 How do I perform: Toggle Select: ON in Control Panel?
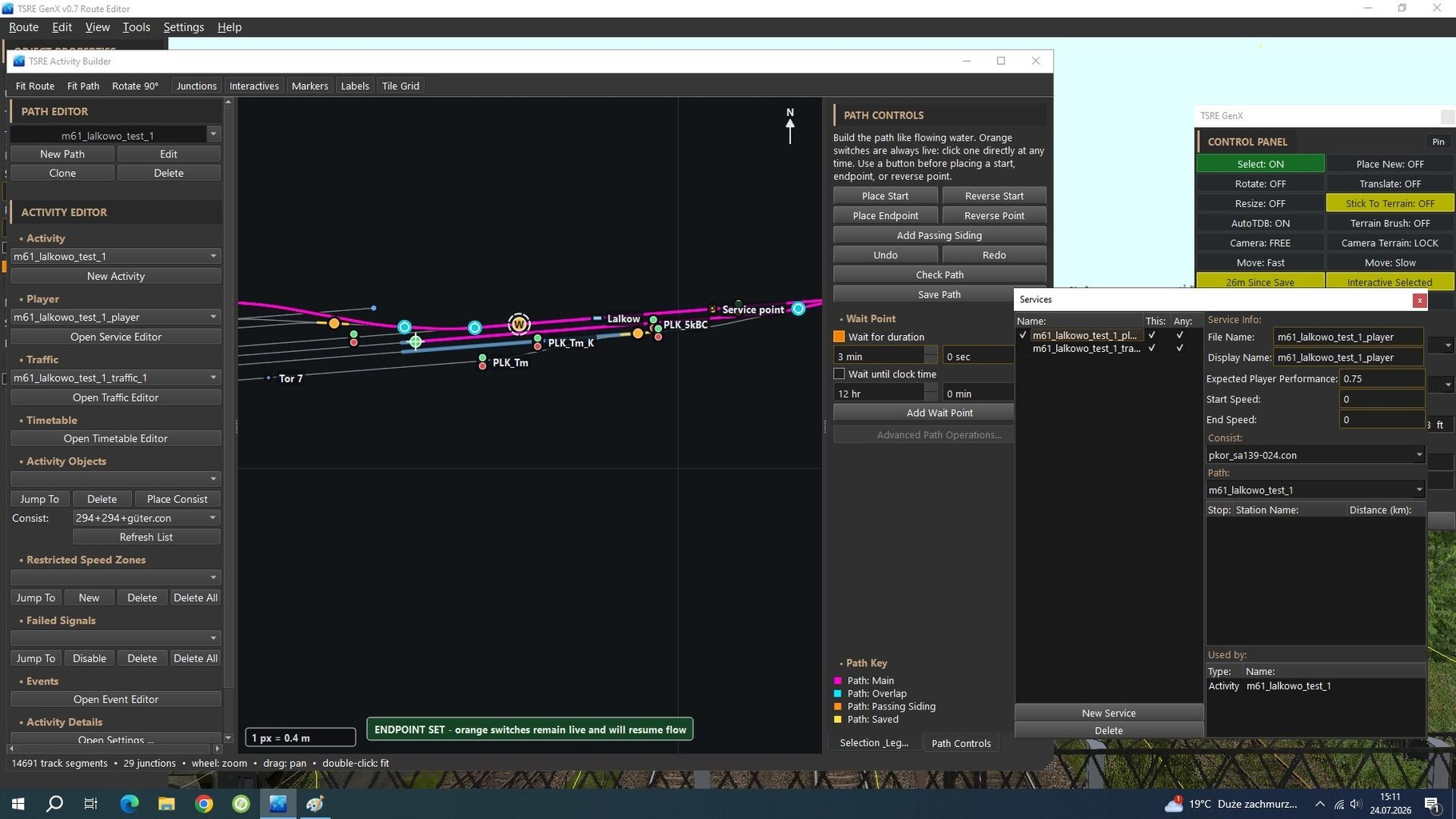pyautogui.click(x=1260, y=164)
